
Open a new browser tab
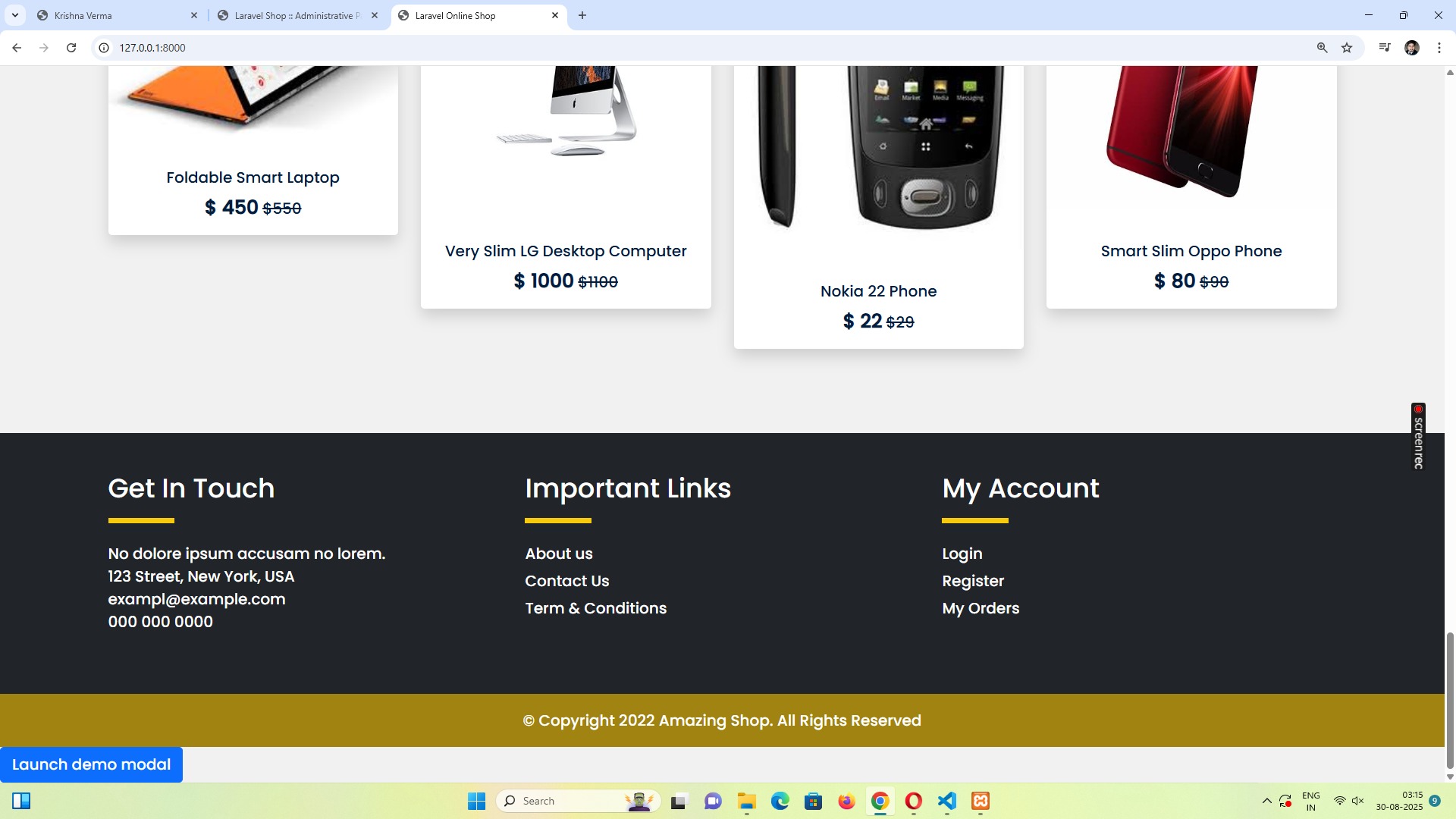click(582, 15)
